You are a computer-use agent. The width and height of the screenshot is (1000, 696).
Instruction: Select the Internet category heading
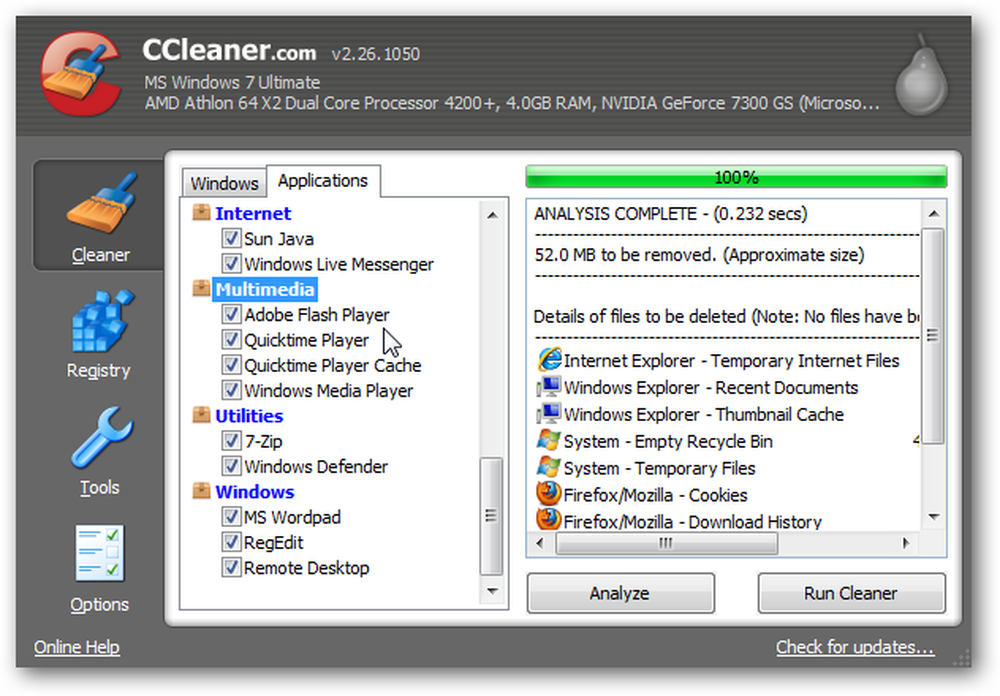(253, 213)
